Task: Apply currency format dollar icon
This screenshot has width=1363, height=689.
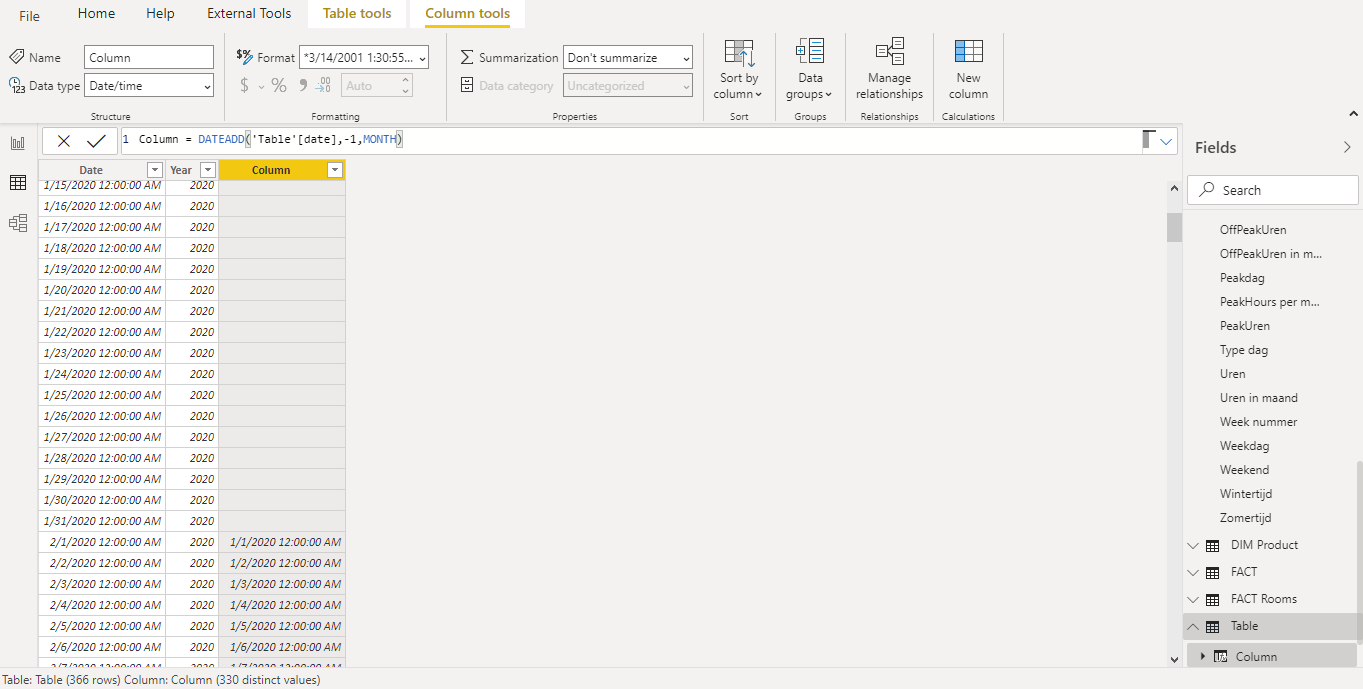Action: (244, 86)
